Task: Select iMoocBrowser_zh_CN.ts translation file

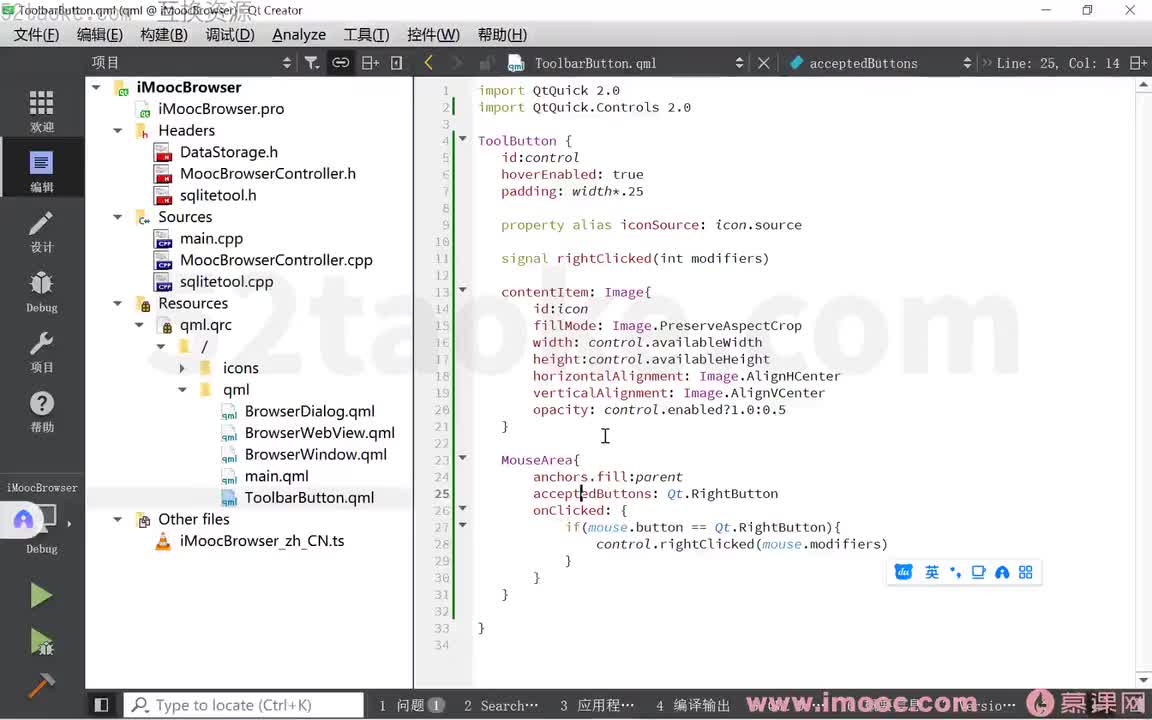Action: [x=262, y=541]
